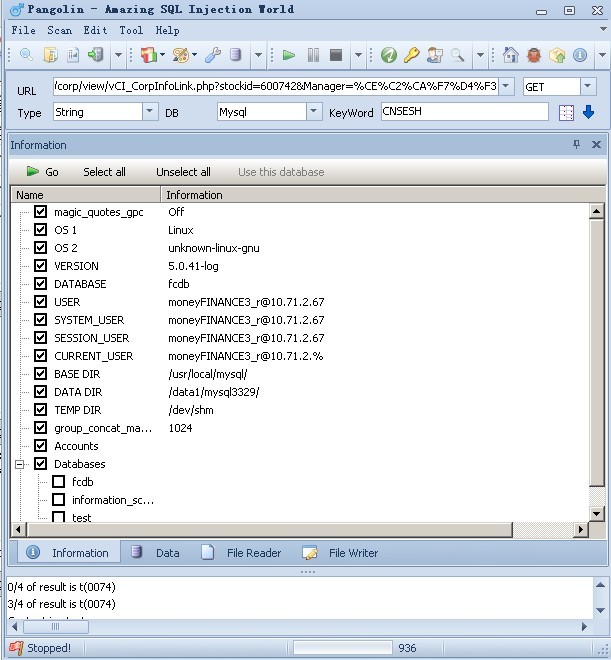Uncheck the magic_quotes_gpc checkbox
The height and width of the screenshot is (660, 611).
coord(40,211)
